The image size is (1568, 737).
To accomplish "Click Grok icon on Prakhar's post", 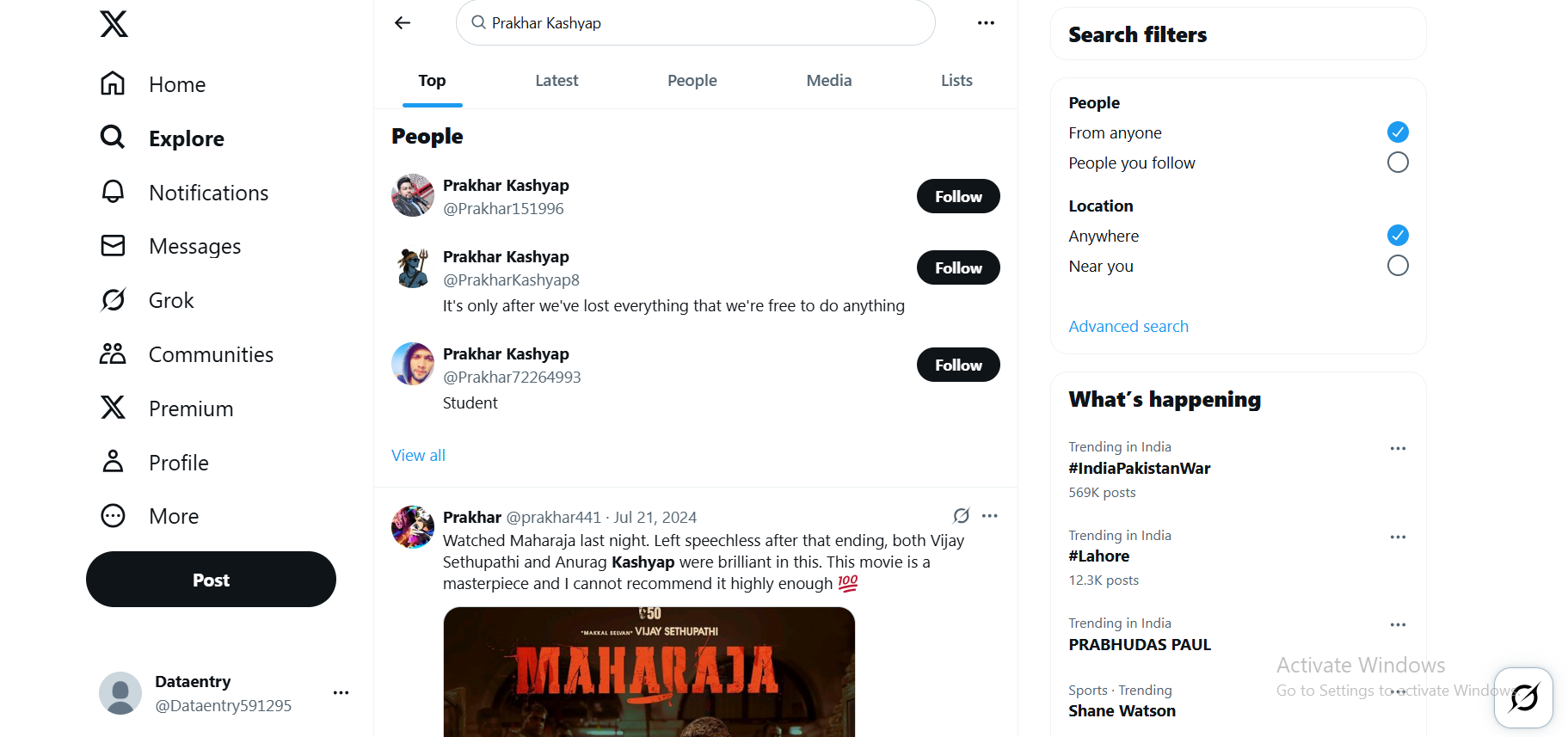I will click(x=961, y=516).
